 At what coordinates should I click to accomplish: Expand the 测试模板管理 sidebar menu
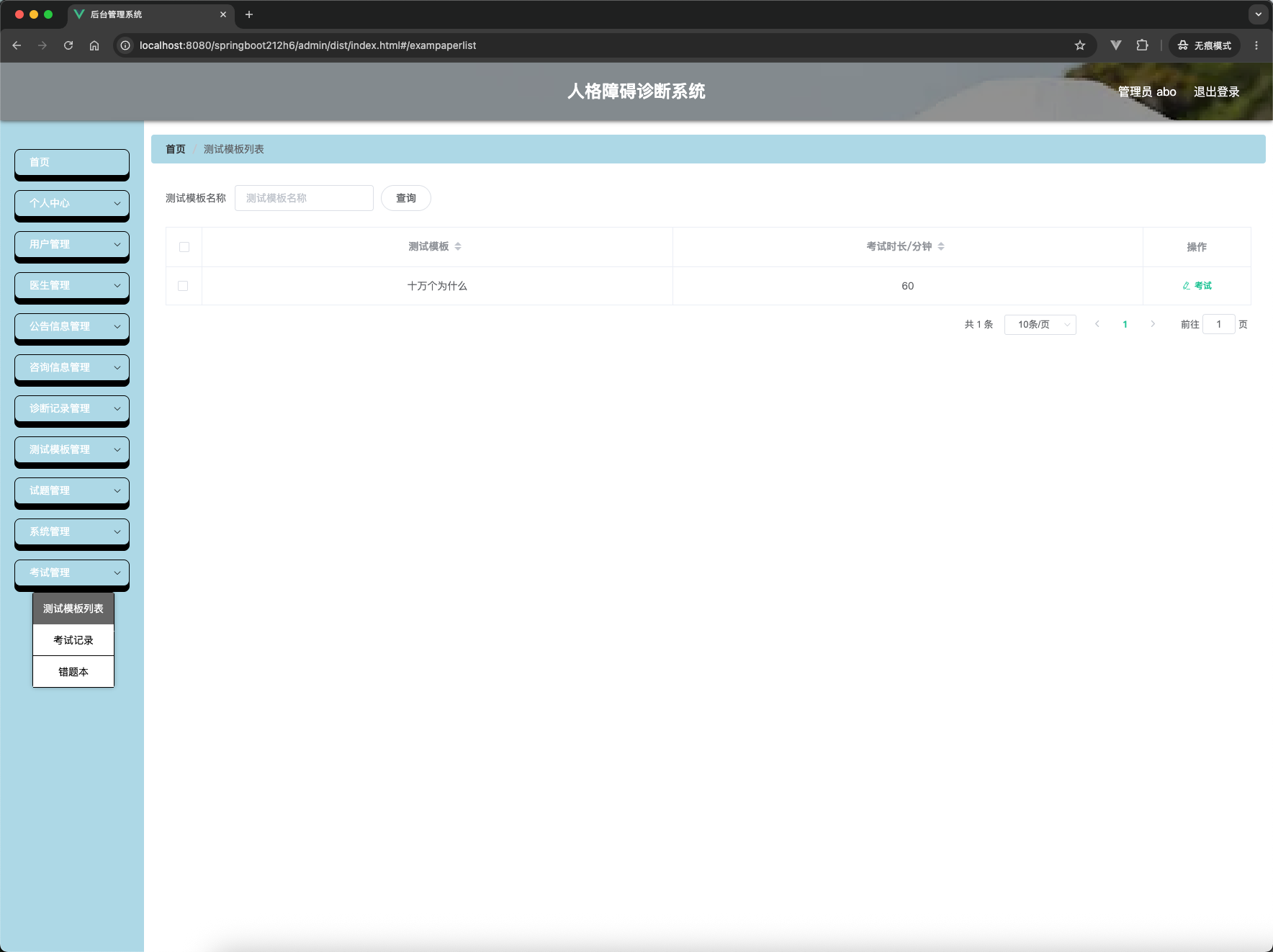click(72, 449)
